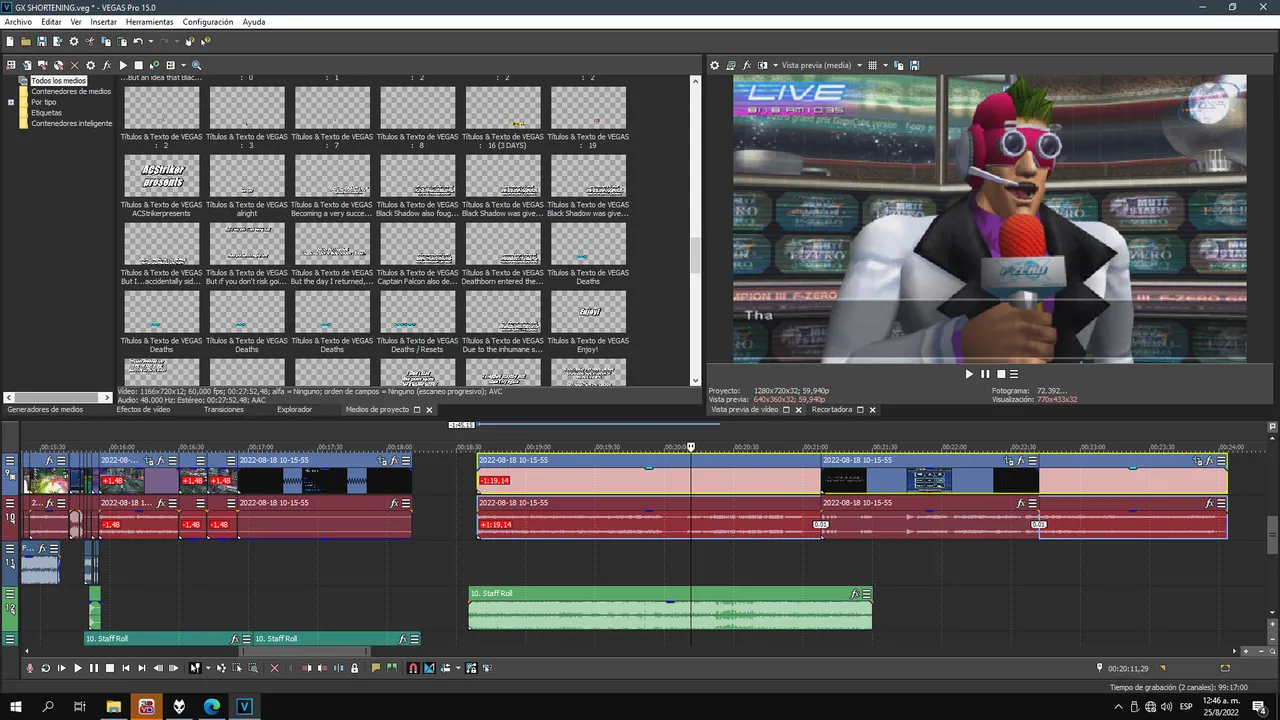
Task: Pause the preview window playback
Action: pos(984,374)
